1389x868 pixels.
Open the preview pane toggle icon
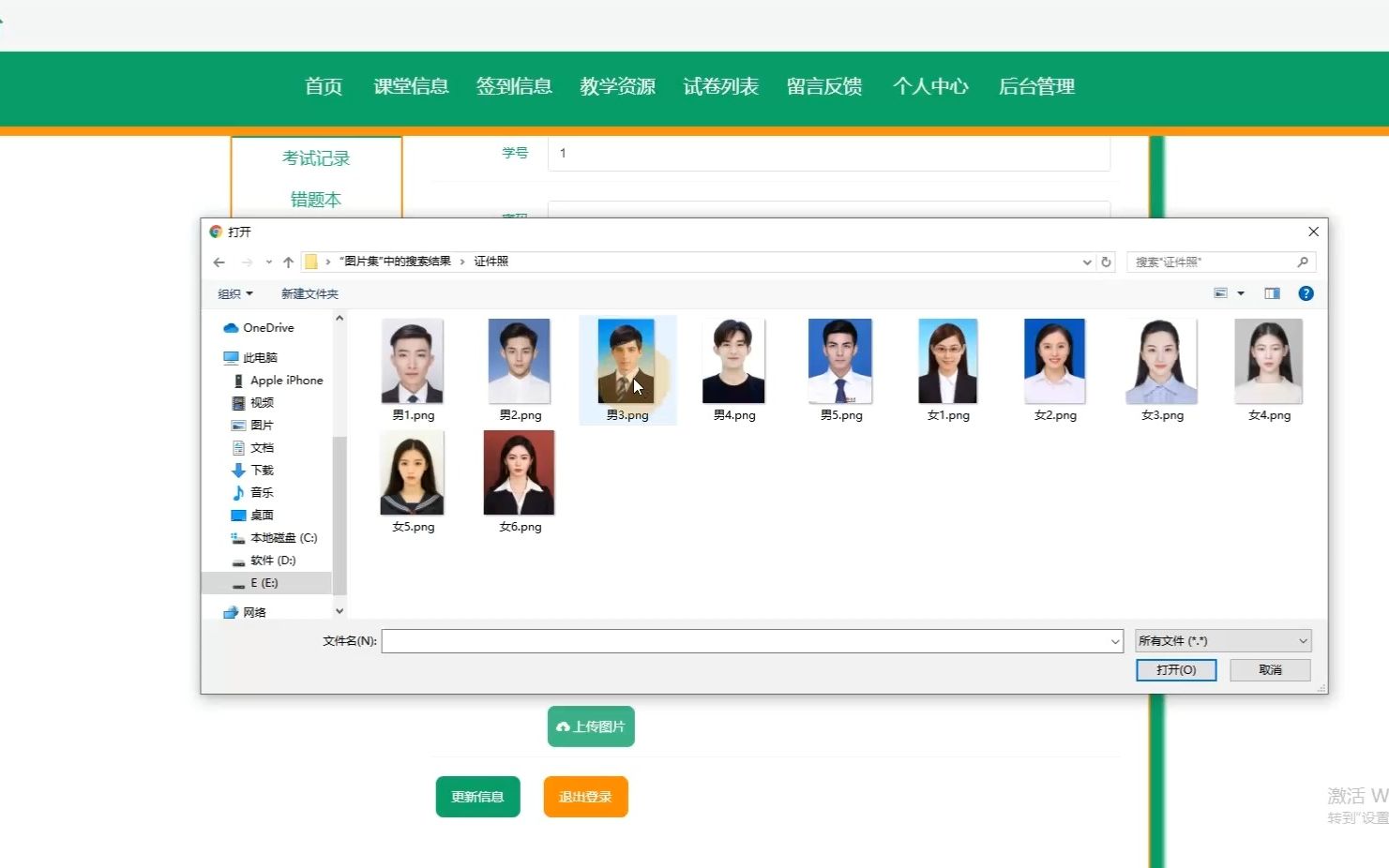pyautogui.click(x=1272, y=292)
